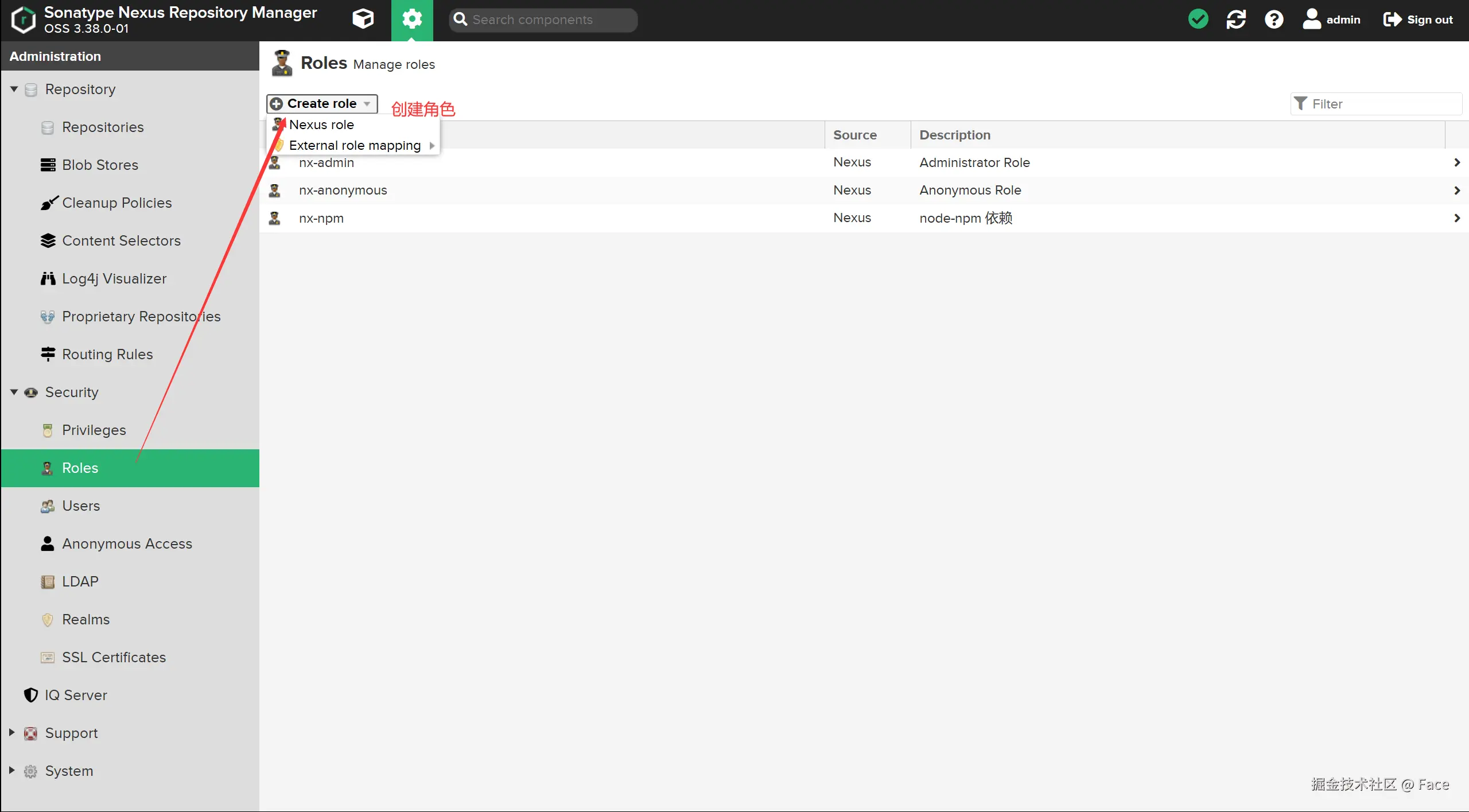The height and width of the screenshot is (812, 1469).
Task: Open the help question mark icon
Action: (x=1273, y=20)
